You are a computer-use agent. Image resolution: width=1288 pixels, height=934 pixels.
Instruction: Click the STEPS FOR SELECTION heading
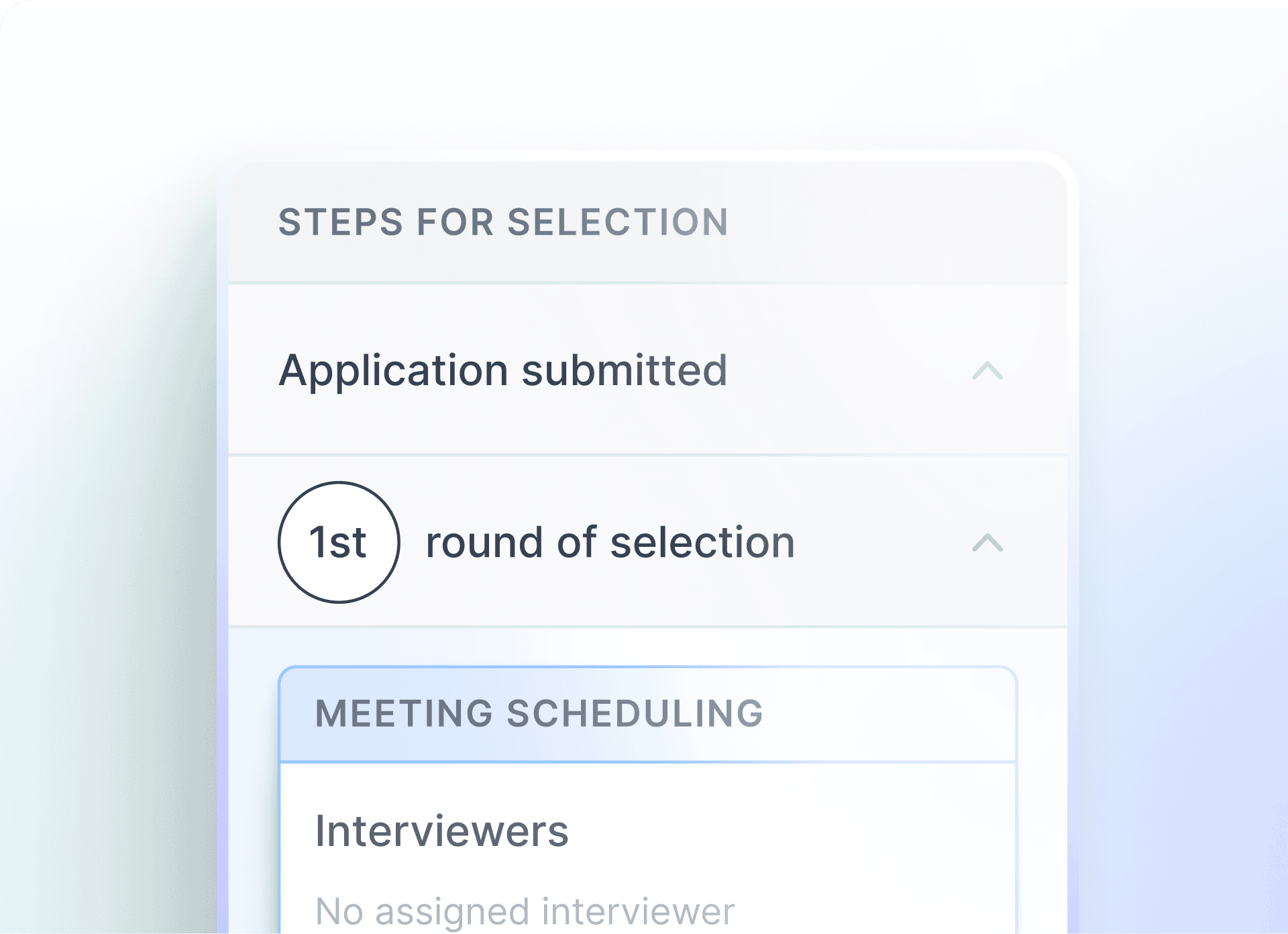tap(503, 222)
